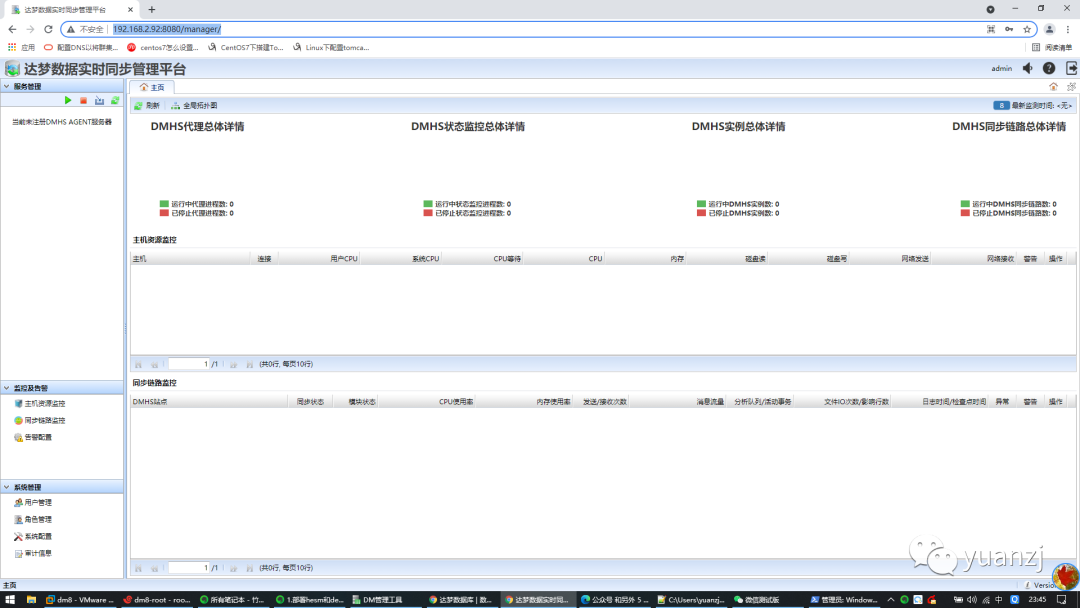Log out using the exit icon
Viewport: 1080px width, 608px height.
[1071, 68]
